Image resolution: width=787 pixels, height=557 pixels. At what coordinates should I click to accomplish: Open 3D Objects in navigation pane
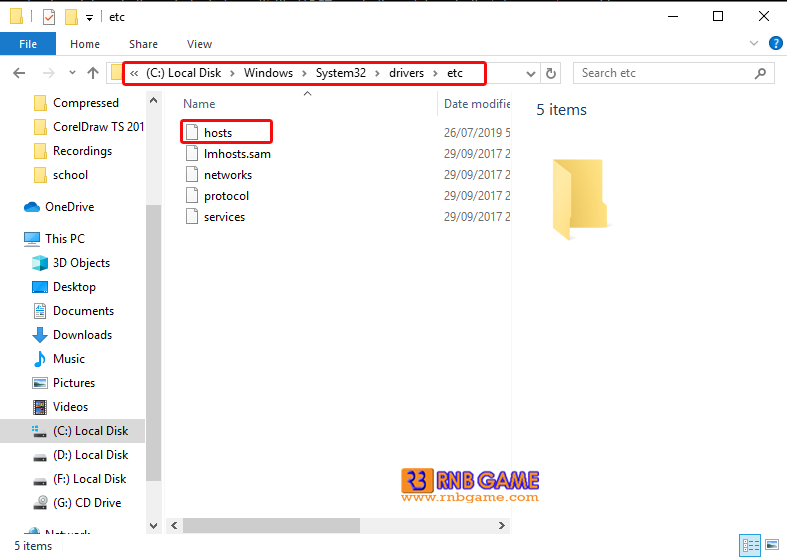point(81,263)
